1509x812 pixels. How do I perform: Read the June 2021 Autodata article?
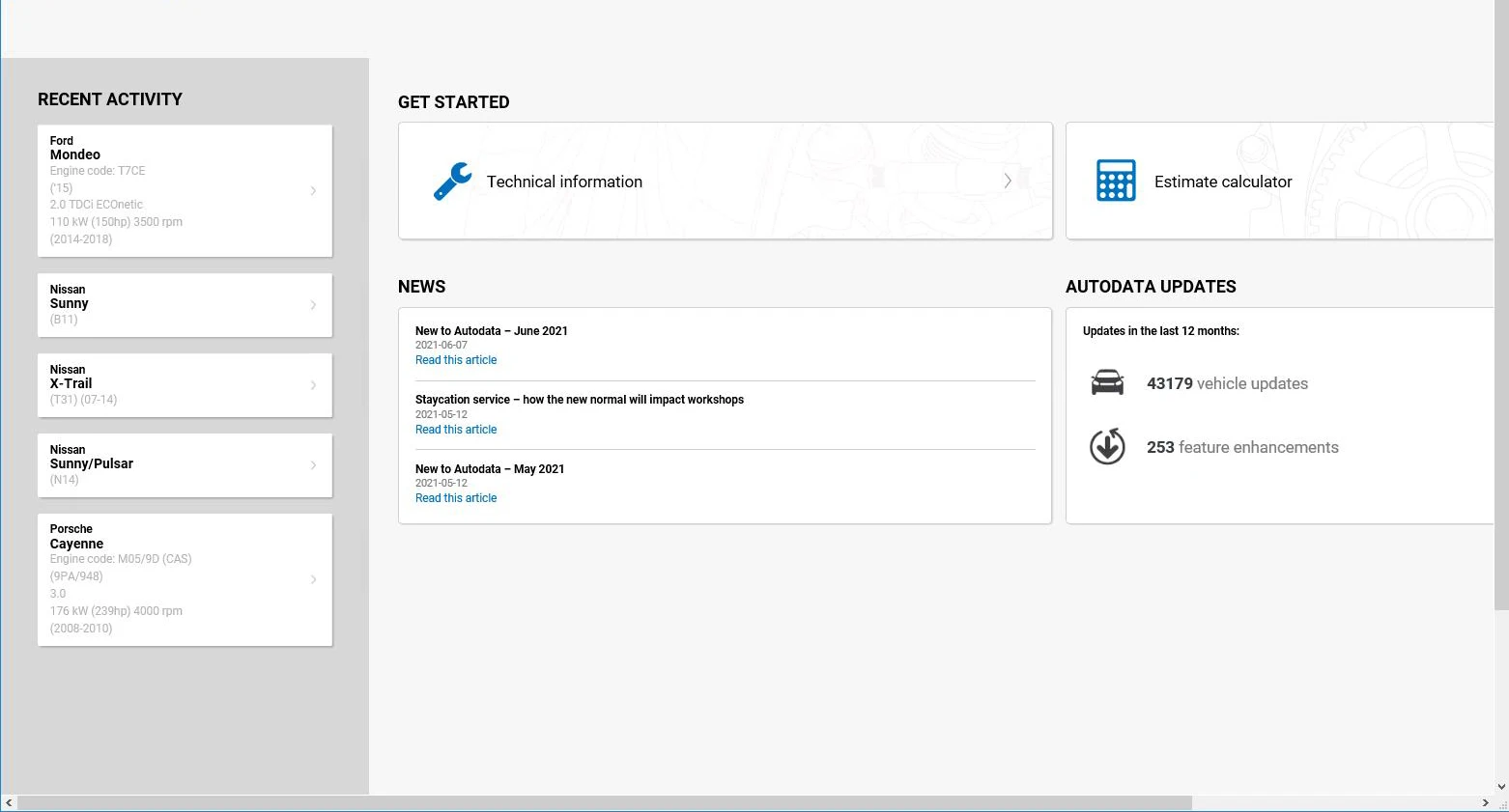point(456,360)
